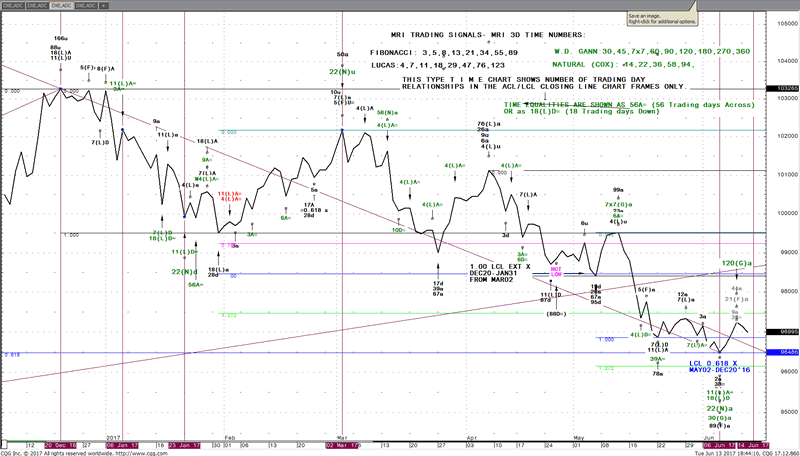Screen dimensions: 800x456
Task: Open the first DXE,ADC chart tab
Action: (x=13, y=4)
